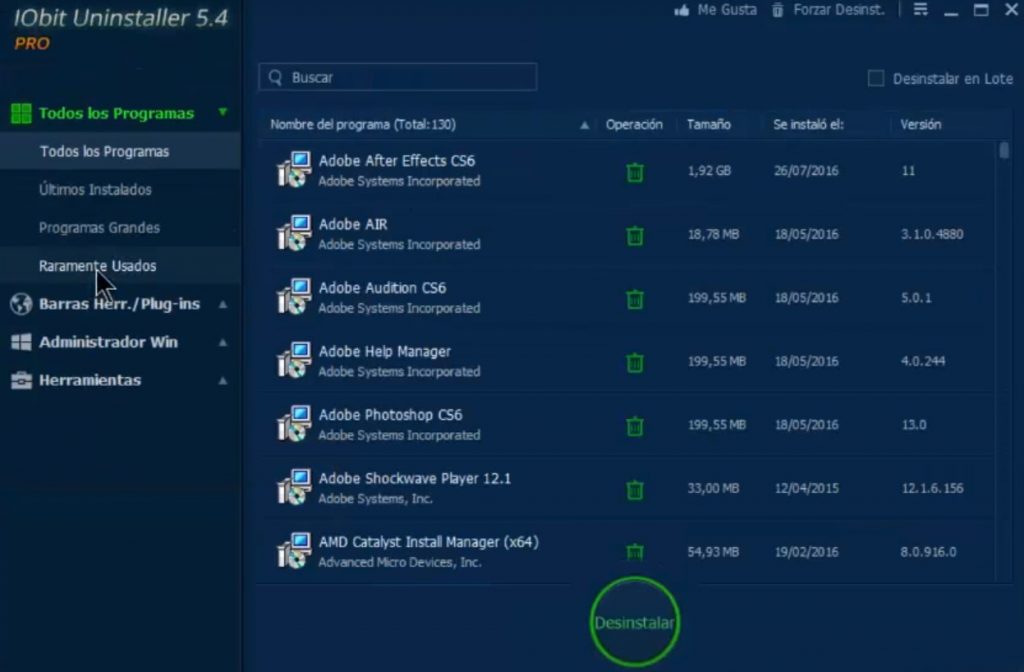
Task: Click the version 8.0.916.0 value
Action: tap(928, 552)
